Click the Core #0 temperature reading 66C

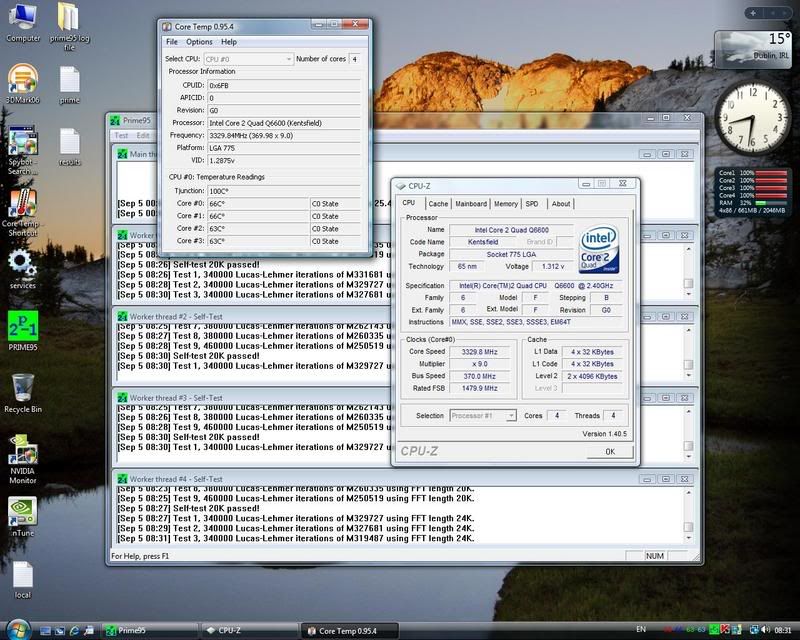tap(258, 204)
